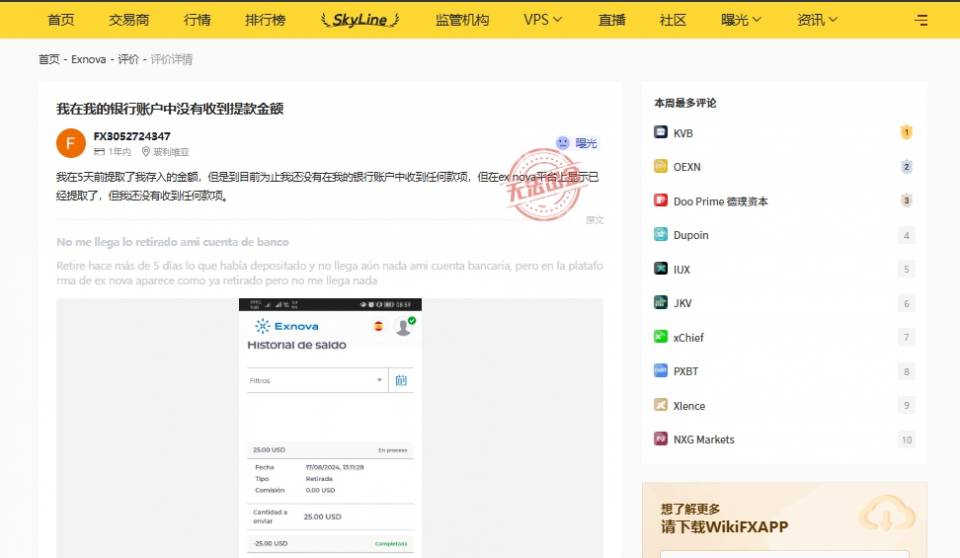The image size is (960, 558).
Task: Expand the 曝光 dropdown in navigation
Action: (x=741, y=20)
